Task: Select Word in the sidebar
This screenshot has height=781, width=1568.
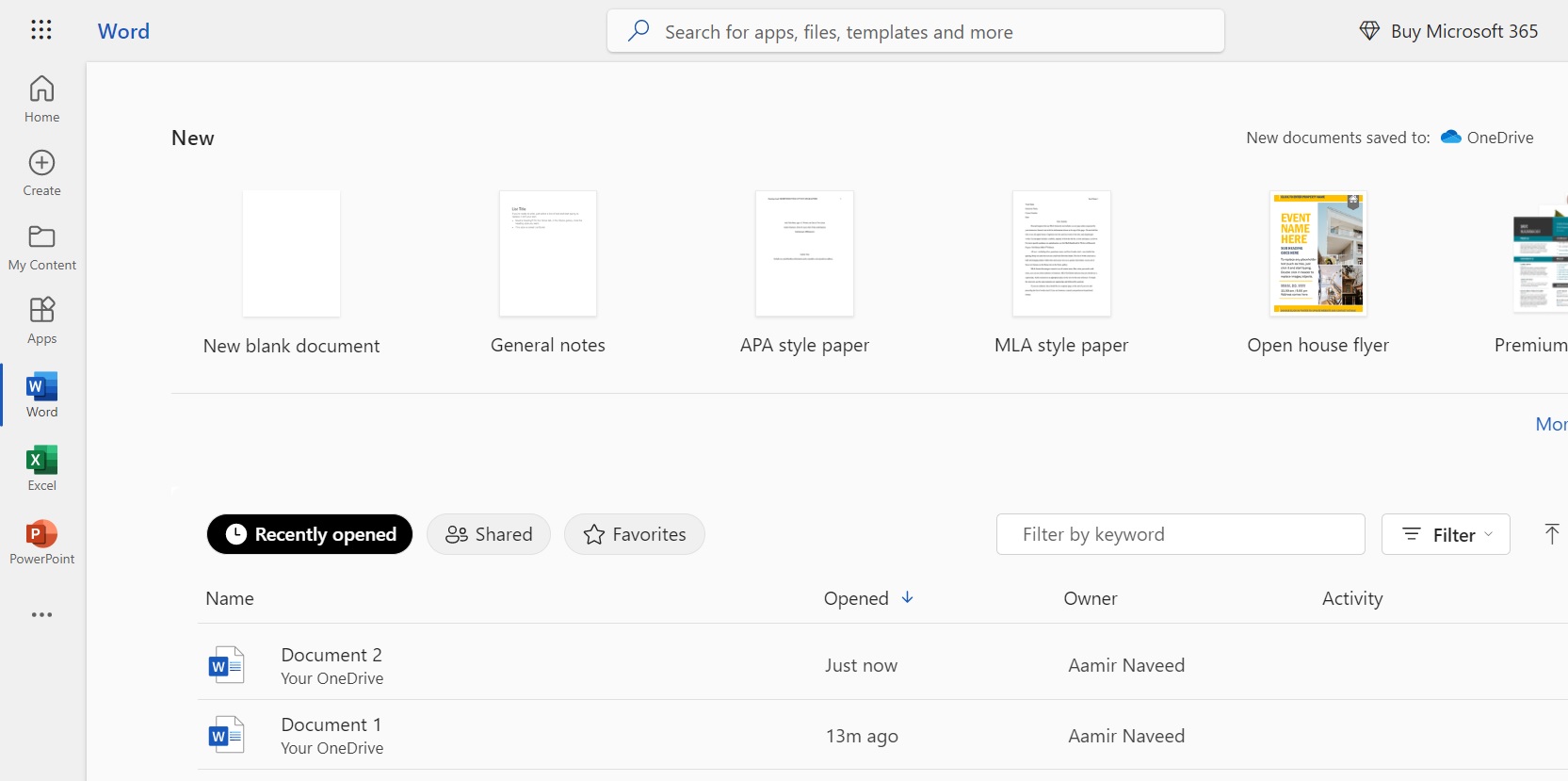Action: click(x=41, y=395)
